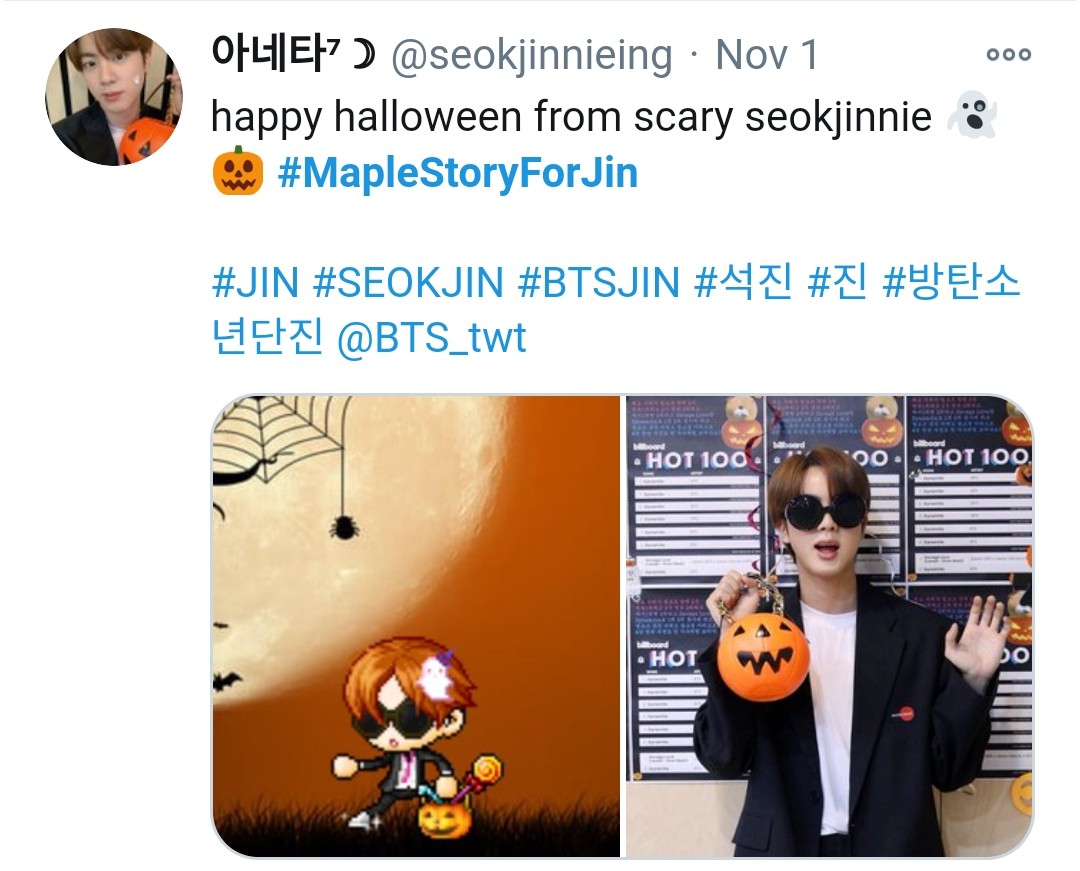Viewport: 1080px width, 871px height.
Task: View the Jin with pumpkin photo
Action: 830,627
